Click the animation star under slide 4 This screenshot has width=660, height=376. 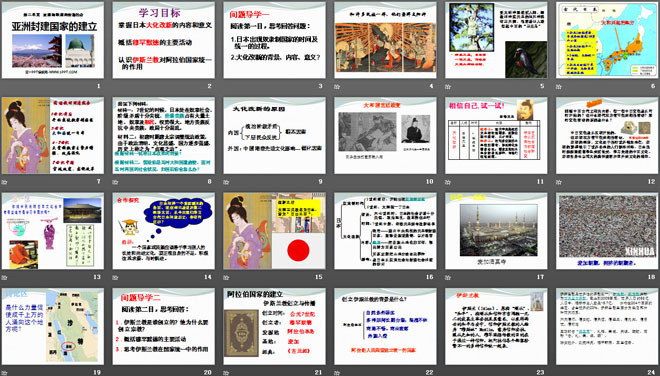click(337, 87)
